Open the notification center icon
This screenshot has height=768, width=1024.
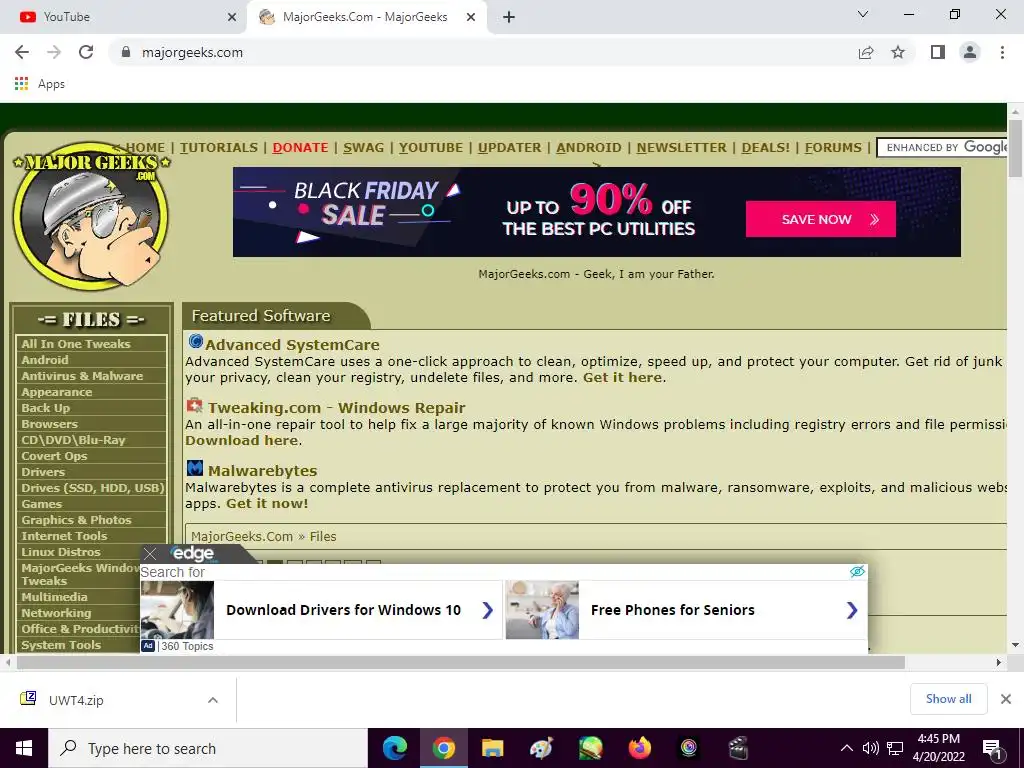992,748
